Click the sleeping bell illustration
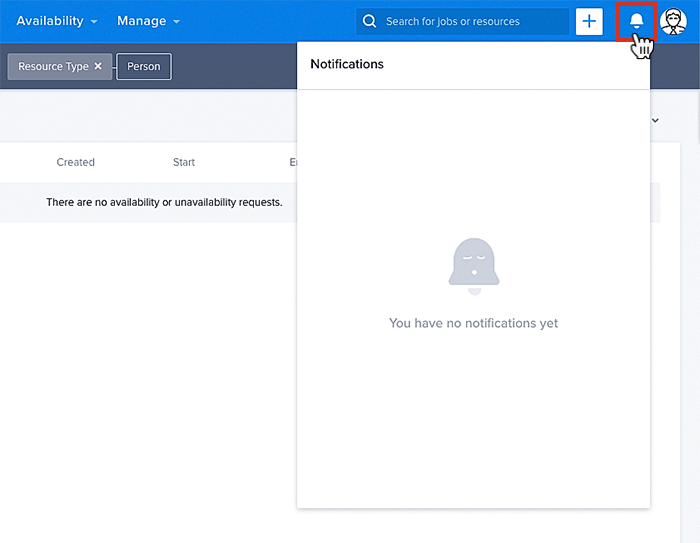The width and height of the screenshot is (700, 543). [x=474, y=266]
